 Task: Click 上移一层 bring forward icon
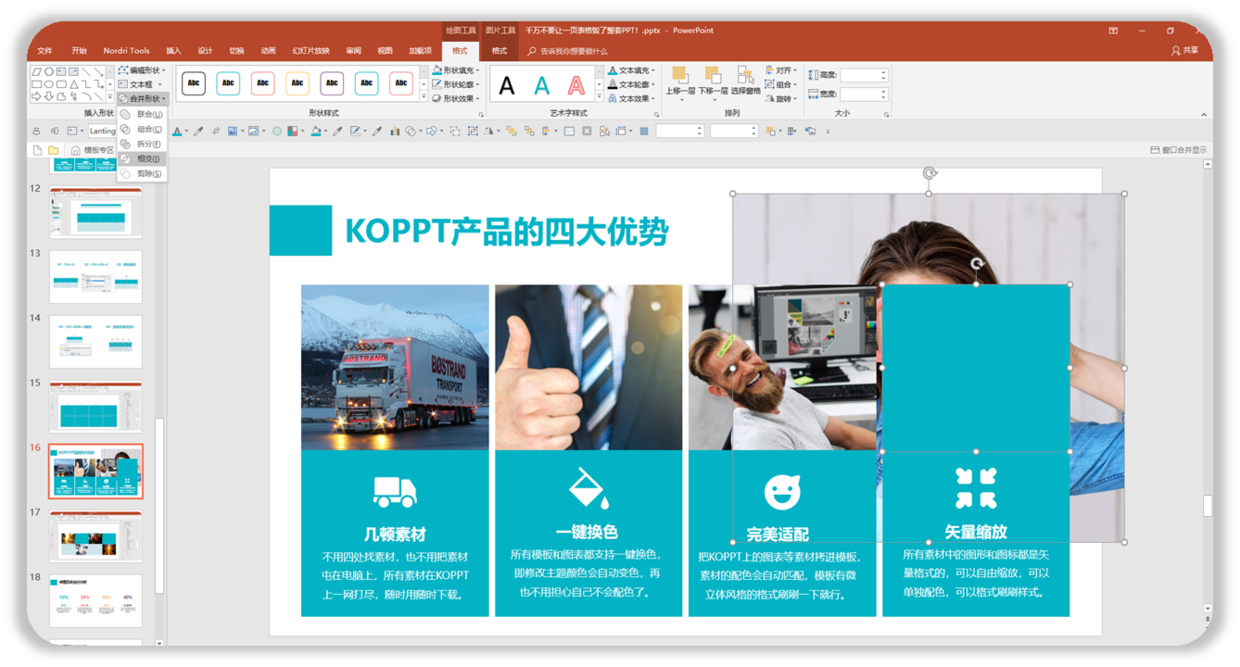(680, 76)
